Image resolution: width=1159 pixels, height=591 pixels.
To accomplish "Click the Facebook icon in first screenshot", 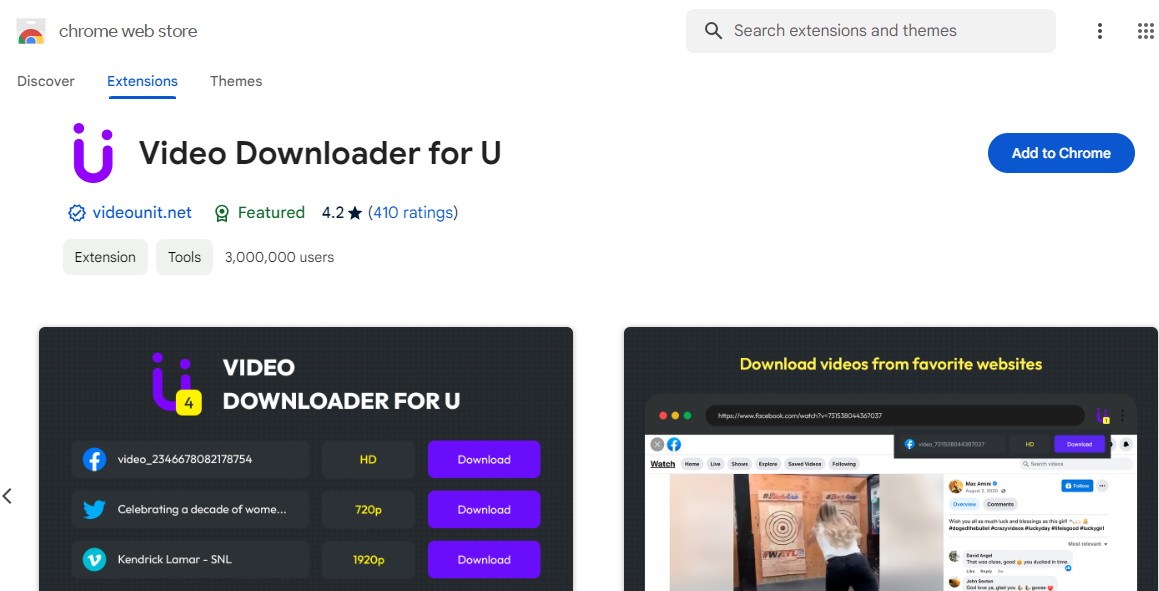I will click(95, 460).
